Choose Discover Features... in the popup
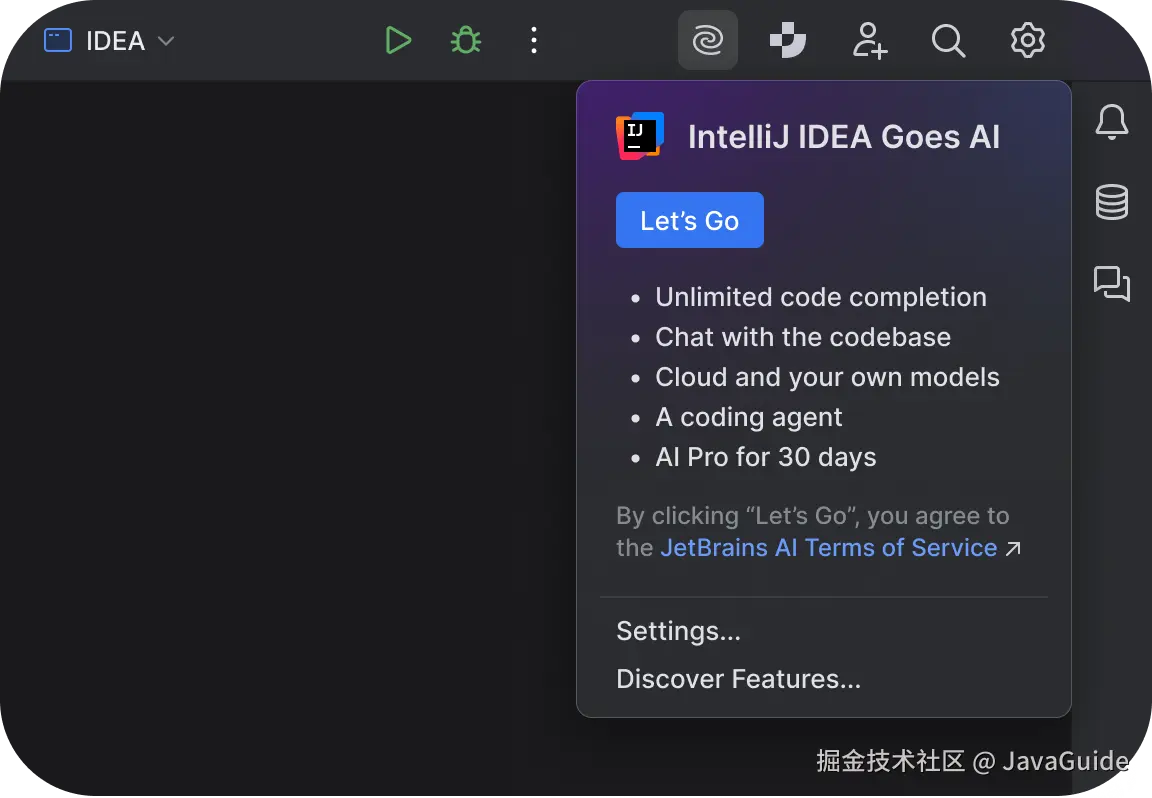The width and height of the screenshot is (1152, 798). [738, 679]
